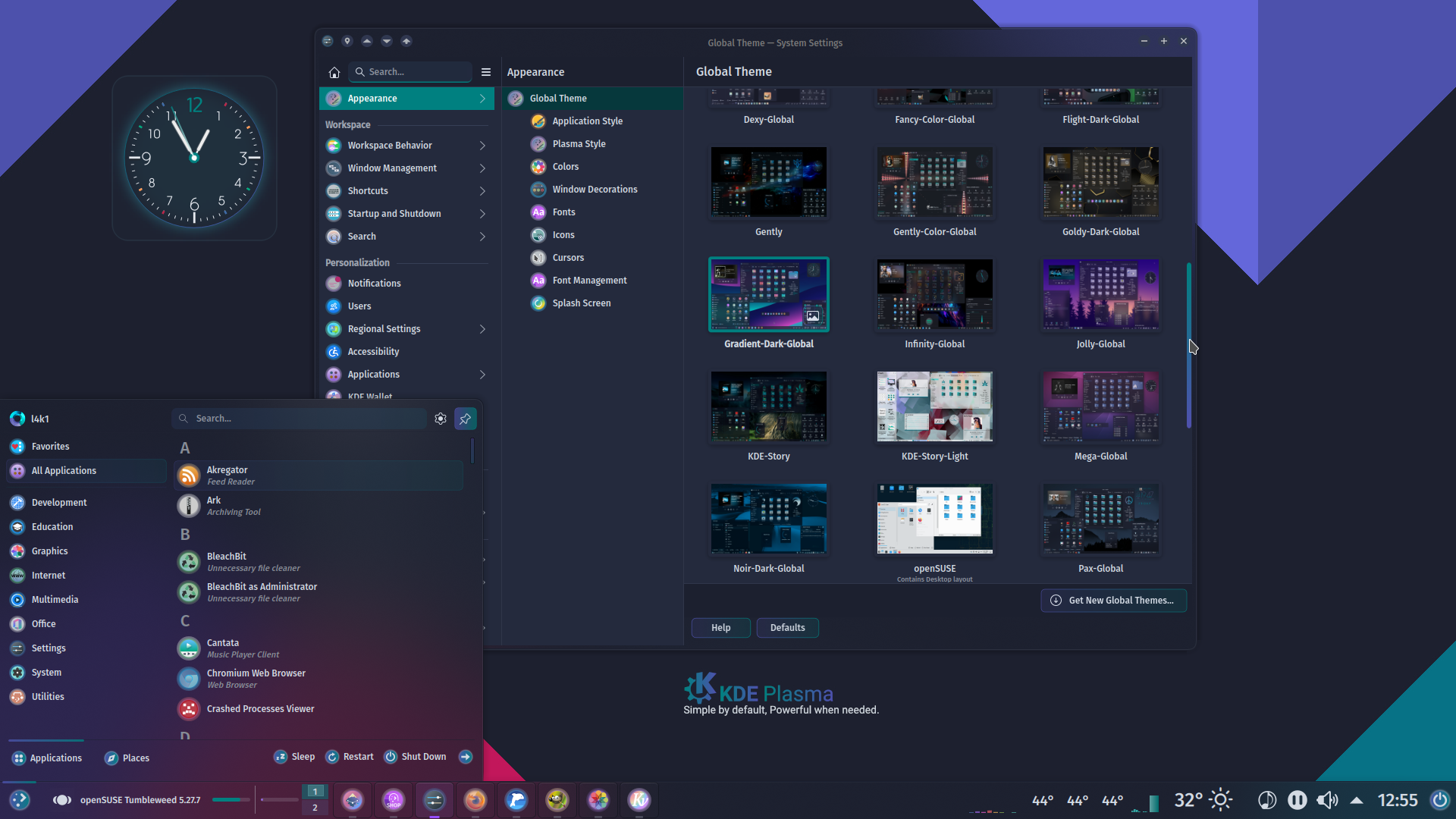The width and height of the screenshot is (1456, 819).
Task: Click the music note tray icon
Action: [x=1266, y=800]
